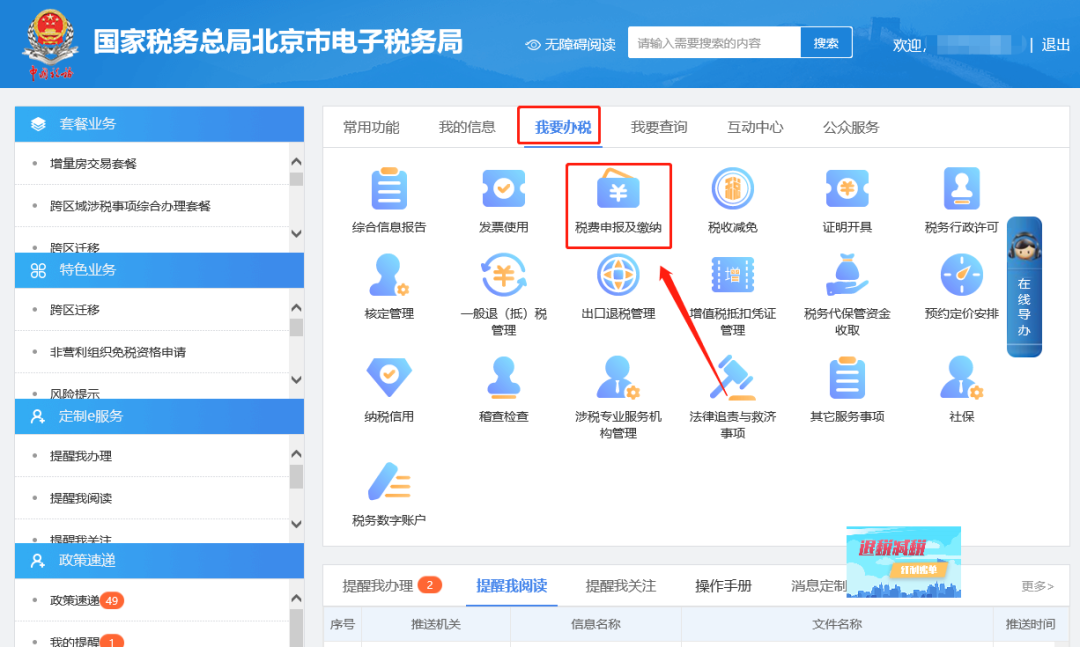The image size is (1080, 647).
Task: Click the 发票使用 invoice icon
Action: [503, 190]
